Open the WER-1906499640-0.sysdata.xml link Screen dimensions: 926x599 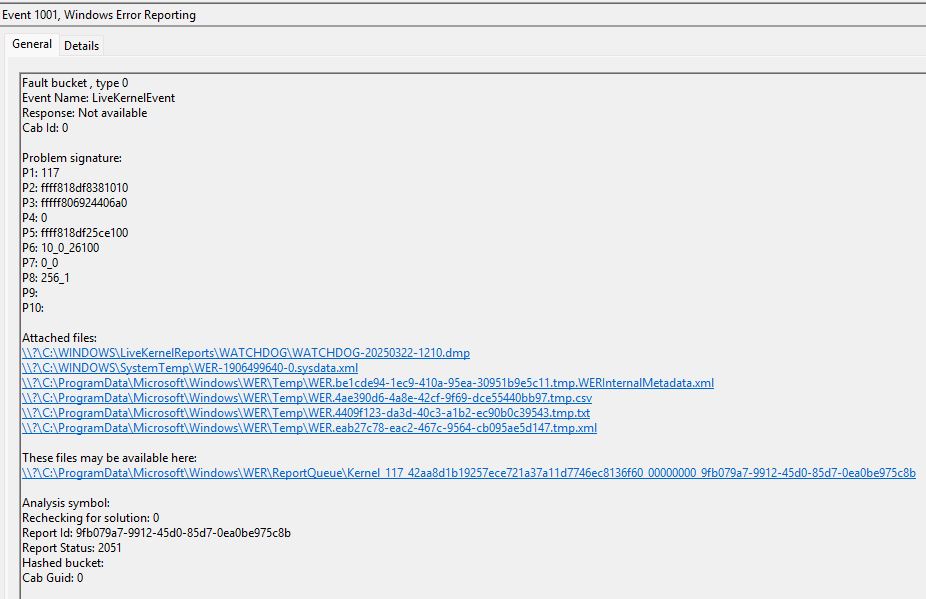[x=189, y=368]
